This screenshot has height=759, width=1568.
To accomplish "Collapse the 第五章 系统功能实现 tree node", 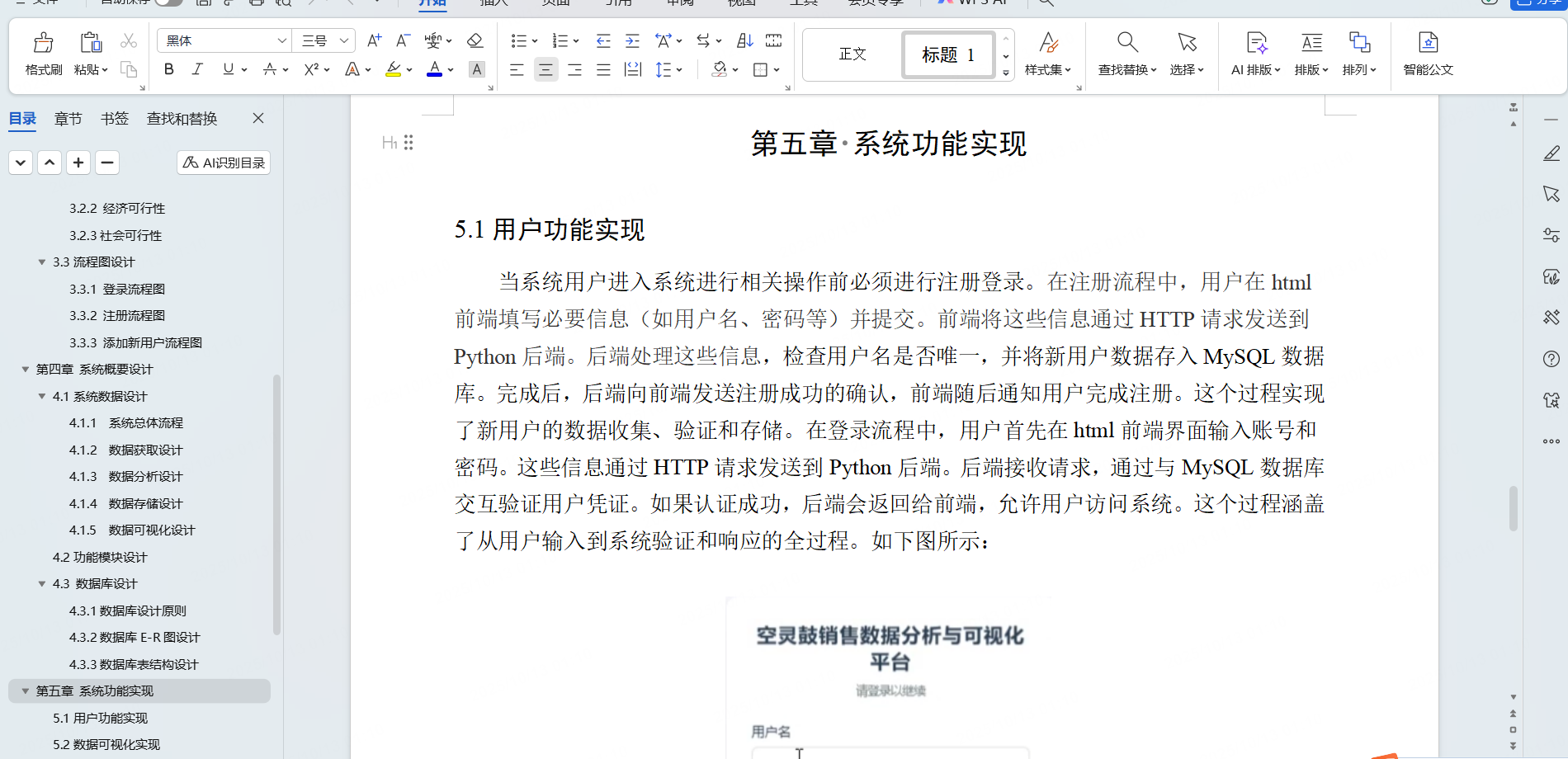I will point(25,691).
